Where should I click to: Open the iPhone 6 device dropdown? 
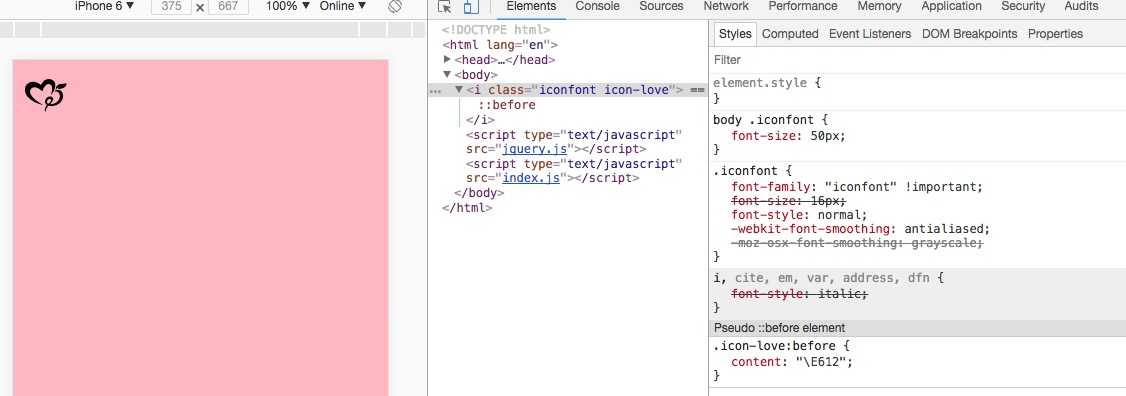click(x=104, y=6)
